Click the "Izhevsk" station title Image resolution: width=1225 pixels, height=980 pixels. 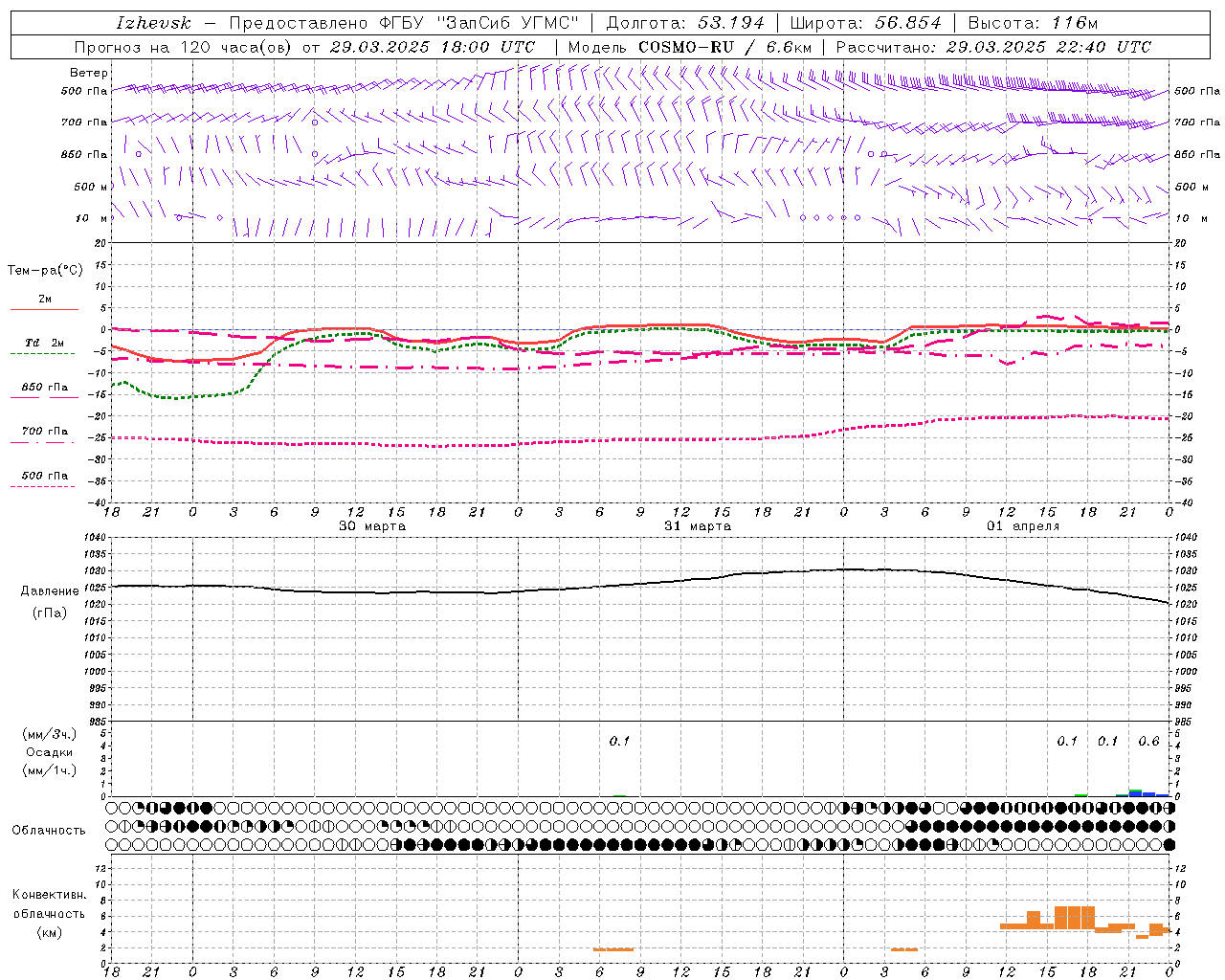(x=153, y=23)
